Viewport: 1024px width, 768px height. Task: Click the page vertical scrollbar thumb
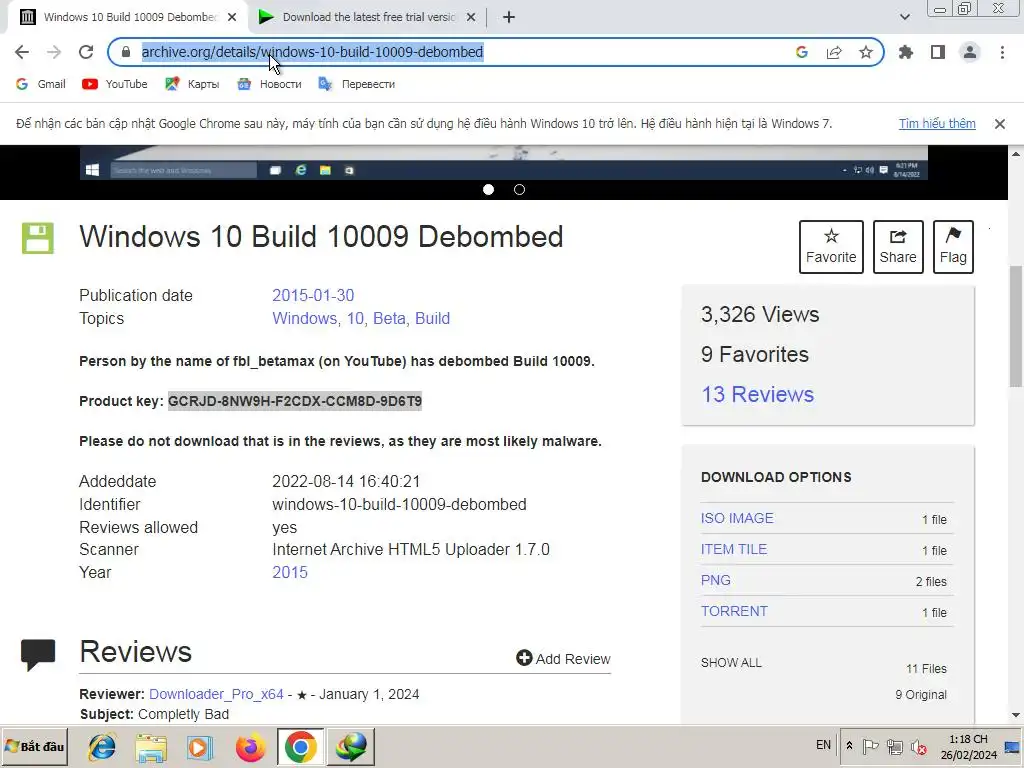pos(1016,326)
